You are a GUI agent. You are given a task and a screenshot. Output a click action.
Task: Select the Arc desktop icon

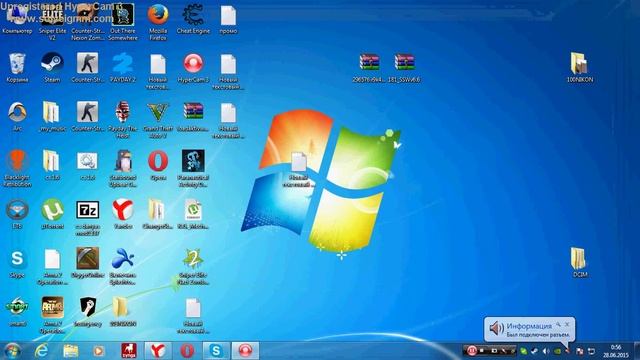pyautogui.click(x=17, y=116)
